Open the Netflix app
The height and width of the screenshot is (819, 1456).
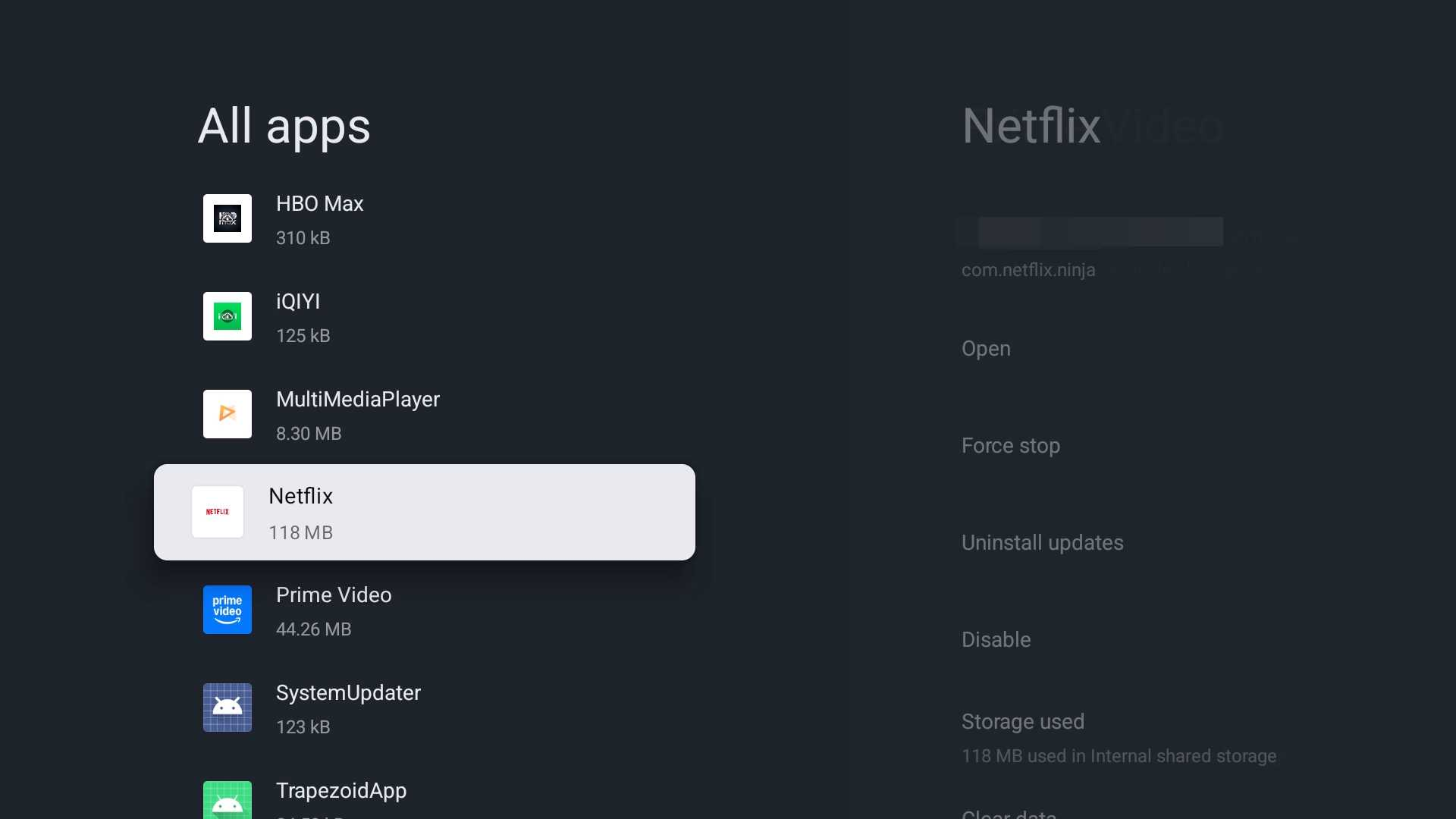click(986, 349)
